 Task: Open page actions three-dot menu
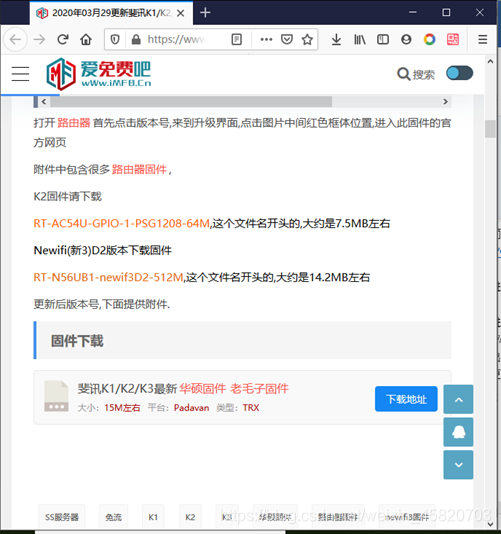point(266,40)
